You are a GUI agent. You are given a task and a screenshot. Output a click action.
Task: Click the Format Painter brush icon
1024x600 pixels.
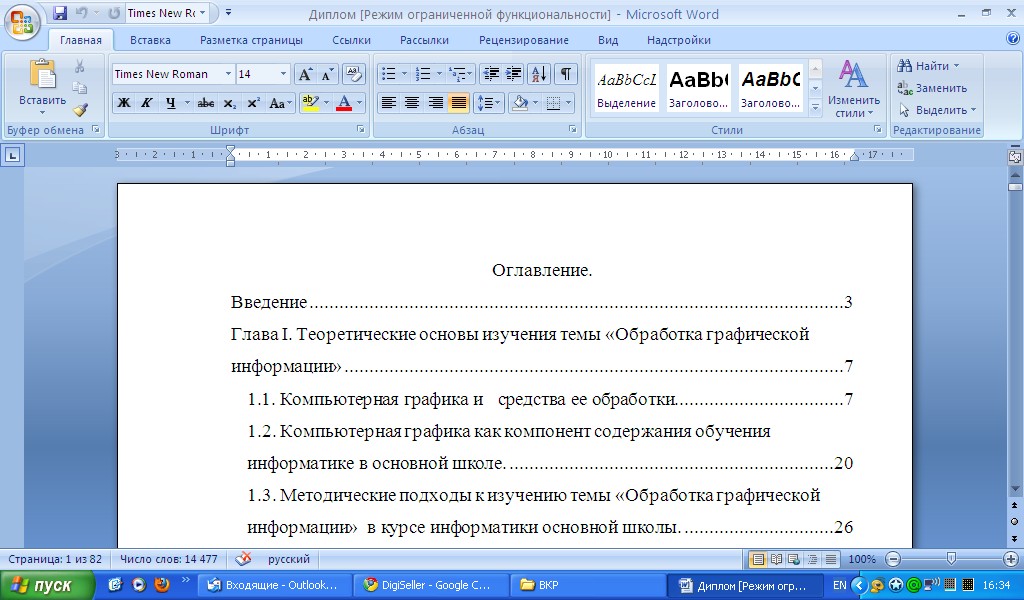click(80, 110)
